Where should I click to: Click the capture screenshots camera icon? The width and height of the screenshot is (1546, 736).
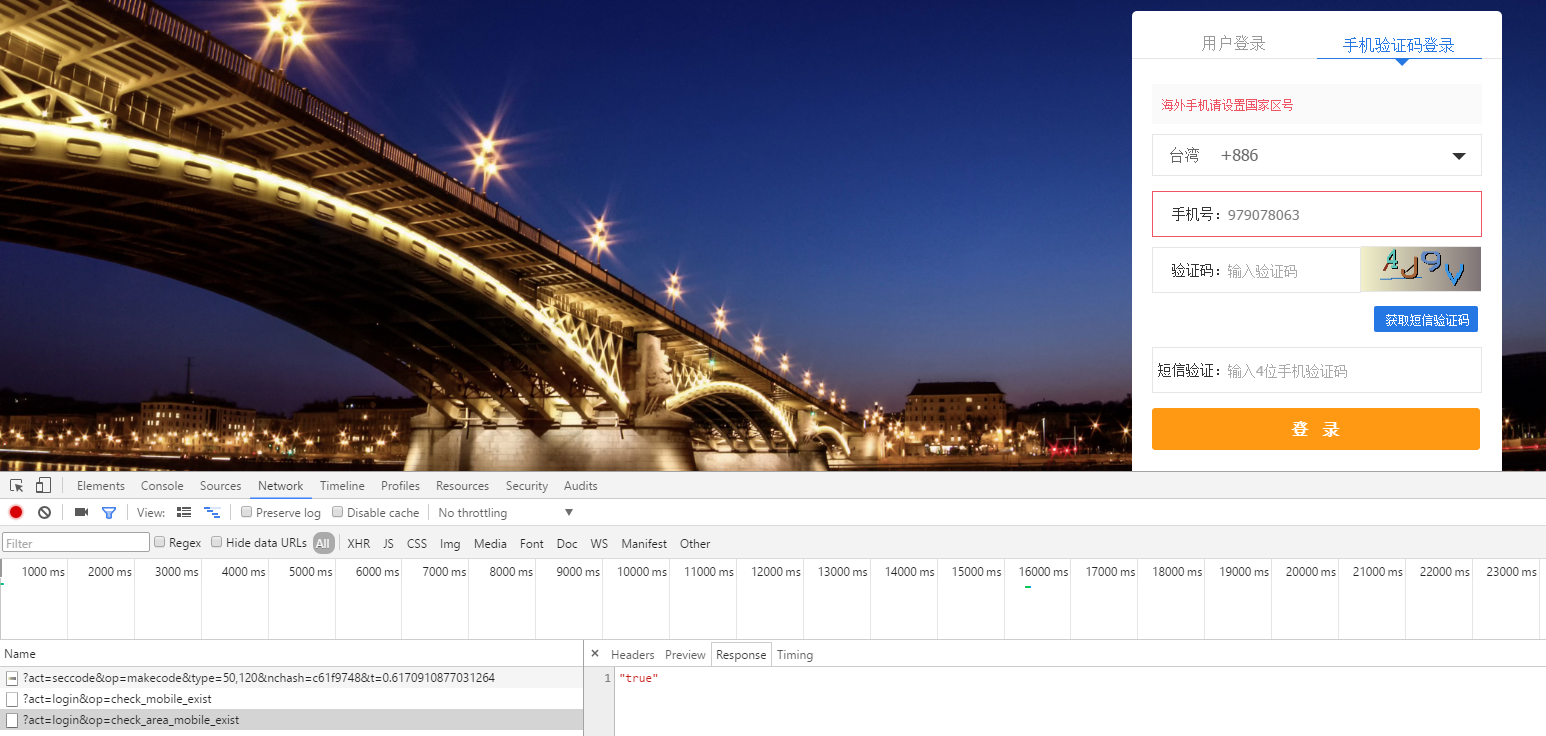point(81,512)
